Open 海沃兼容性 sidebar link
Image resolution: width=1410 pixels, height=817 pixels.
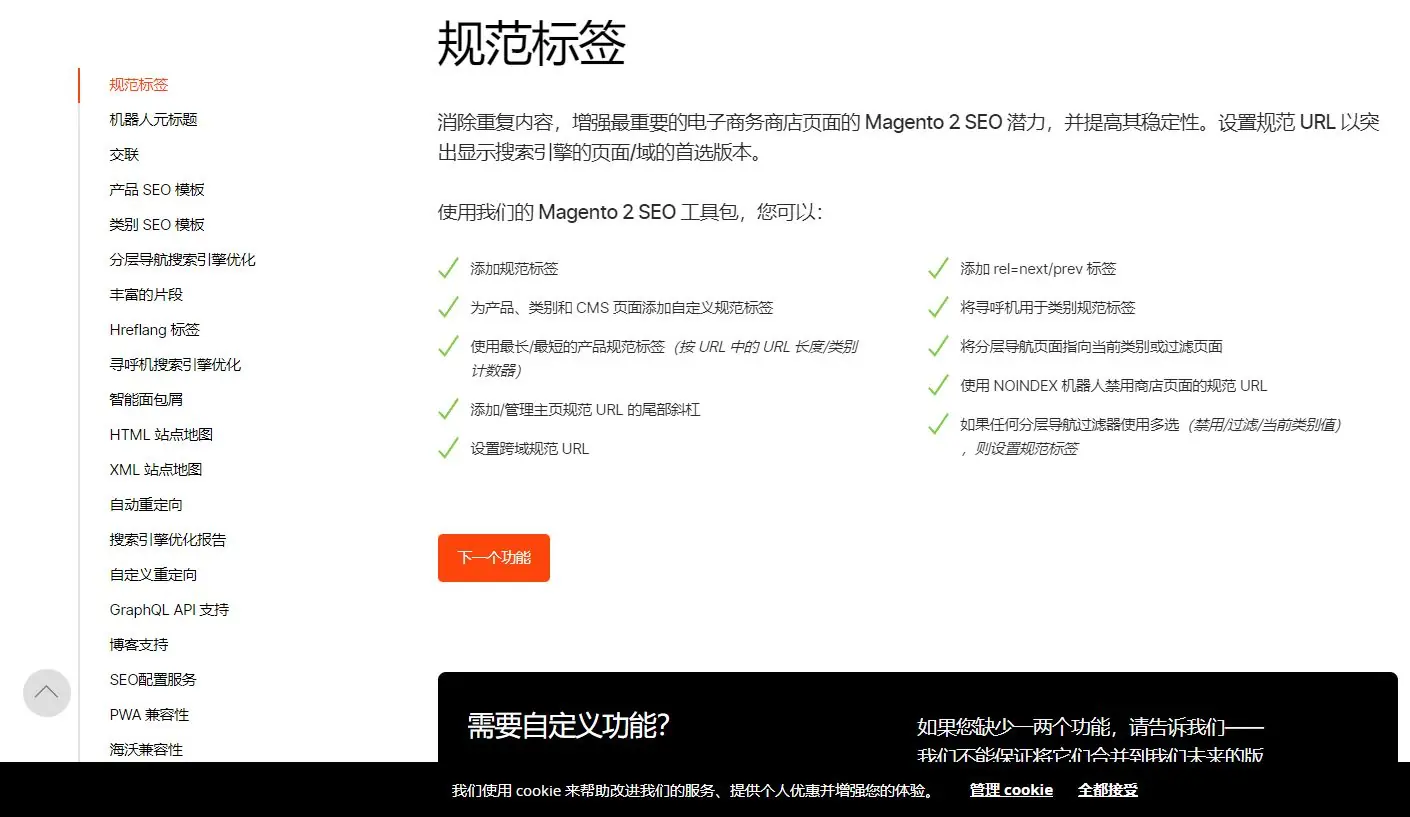[x=146, y=750]
